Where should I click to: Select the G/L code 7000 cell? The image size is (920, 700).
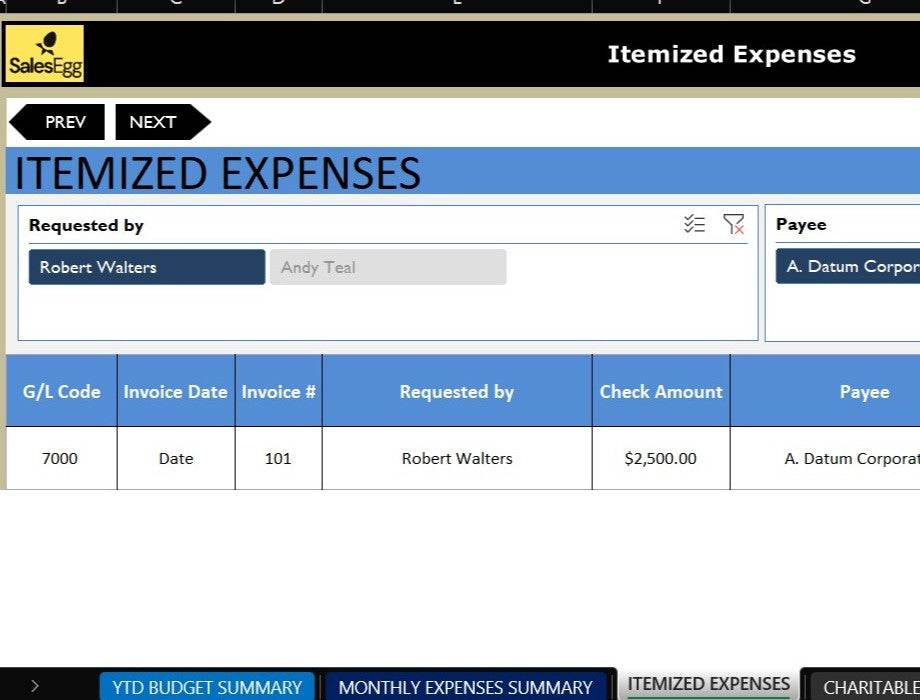click(60, 459)
